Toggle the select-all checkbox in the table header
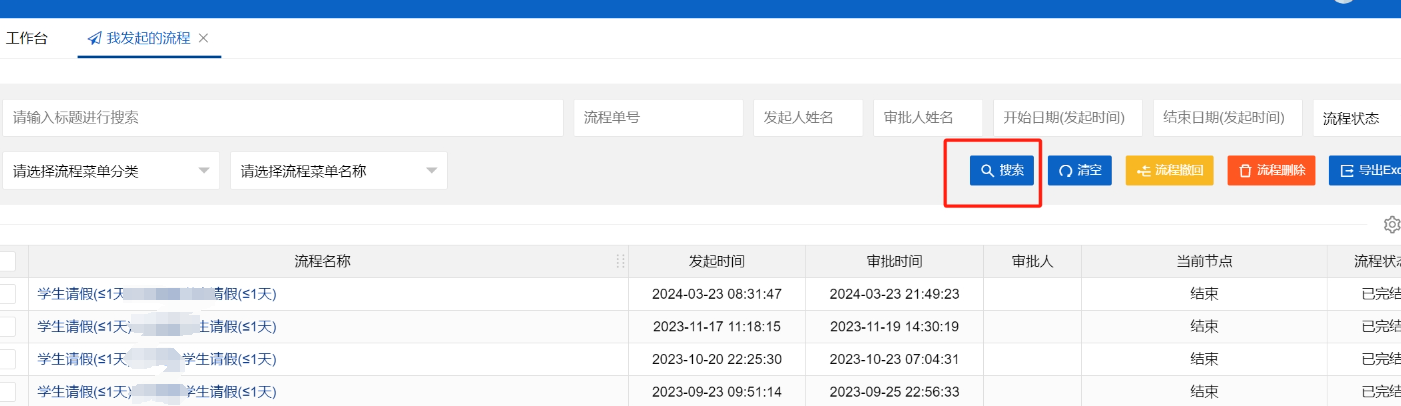 click(x=7, y=262)
